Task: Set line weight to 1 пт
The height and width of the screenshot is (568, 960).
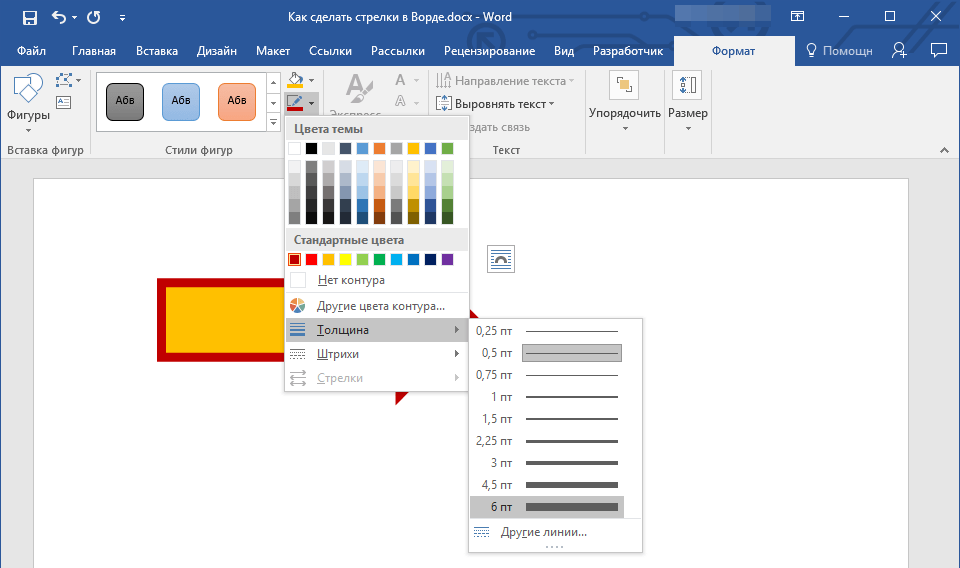Action: point(547,397)
